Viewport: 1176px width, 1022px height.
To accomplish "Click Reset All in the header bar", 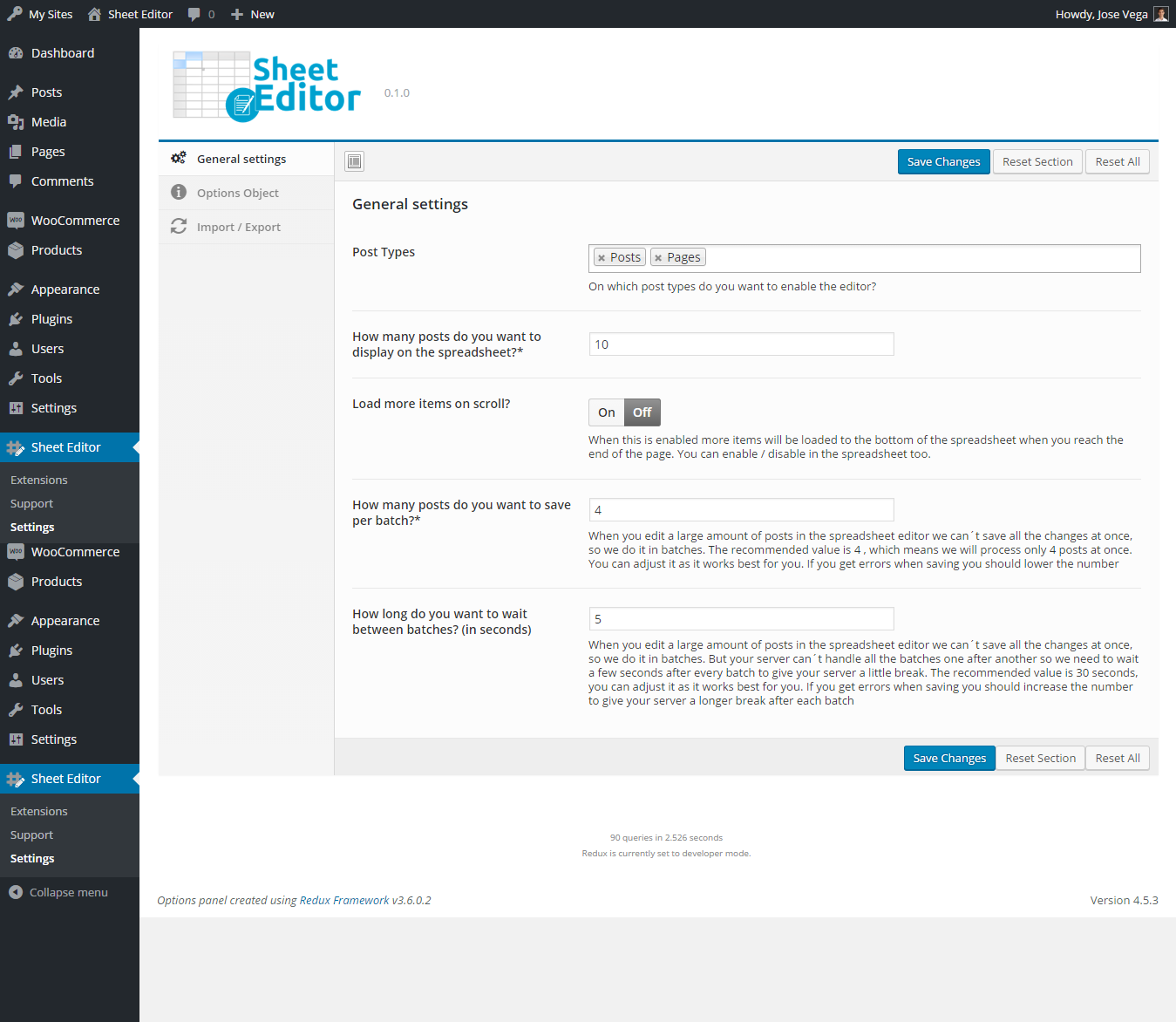I will (x=1118, y=161).
